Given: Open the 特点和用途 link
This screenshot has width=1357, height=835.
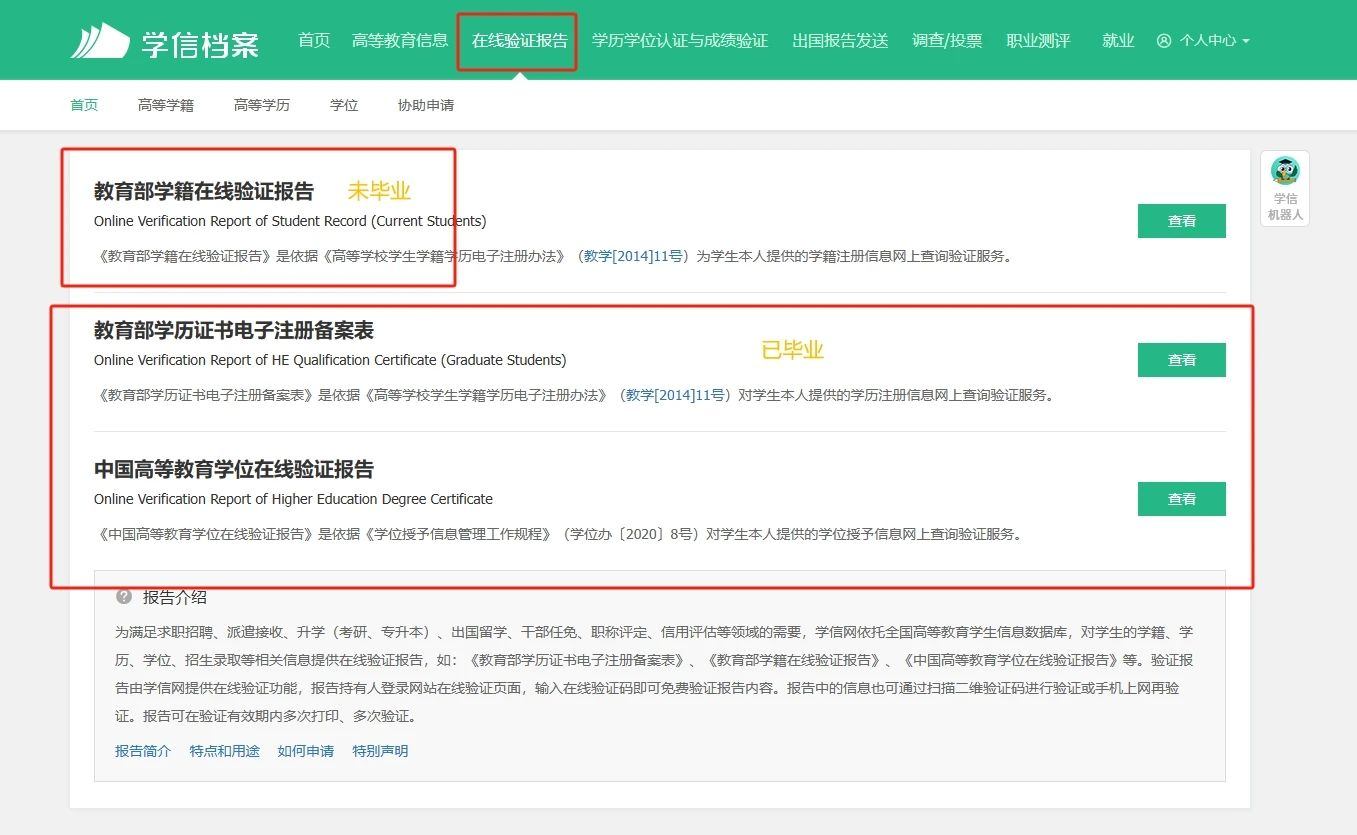Looking at the screenshot, I should (x=225, y=751).
